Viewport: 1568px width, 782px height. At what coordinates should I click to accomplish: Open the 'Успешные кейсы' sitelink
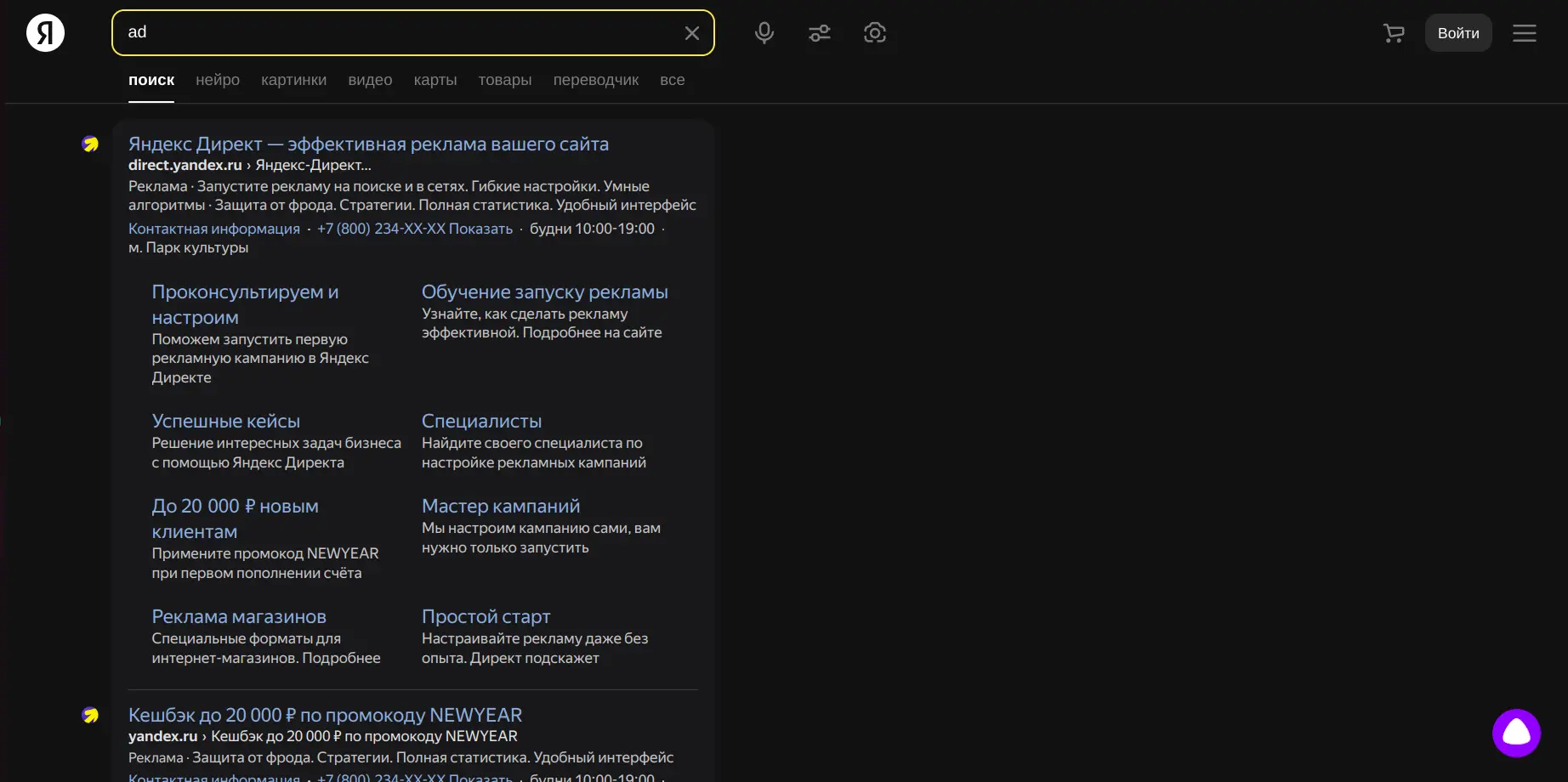point(226,421)
